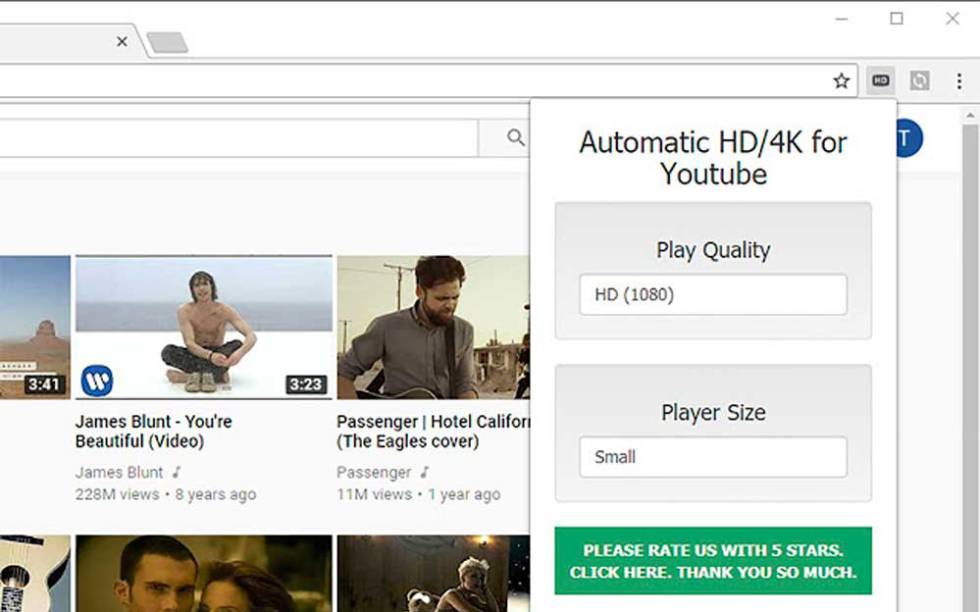Click the green rate us with 5 stars banner

[713, 561]
